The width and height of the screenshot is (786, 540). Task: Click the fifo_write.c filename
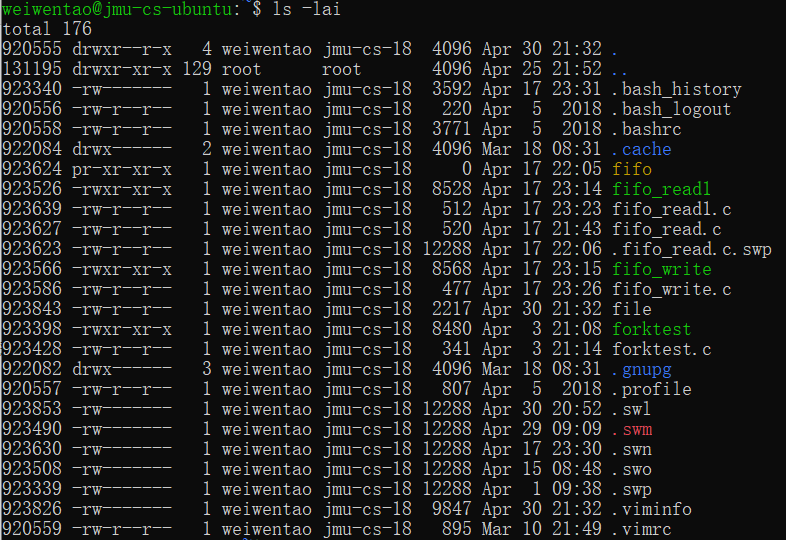click(x=672, y=290)
